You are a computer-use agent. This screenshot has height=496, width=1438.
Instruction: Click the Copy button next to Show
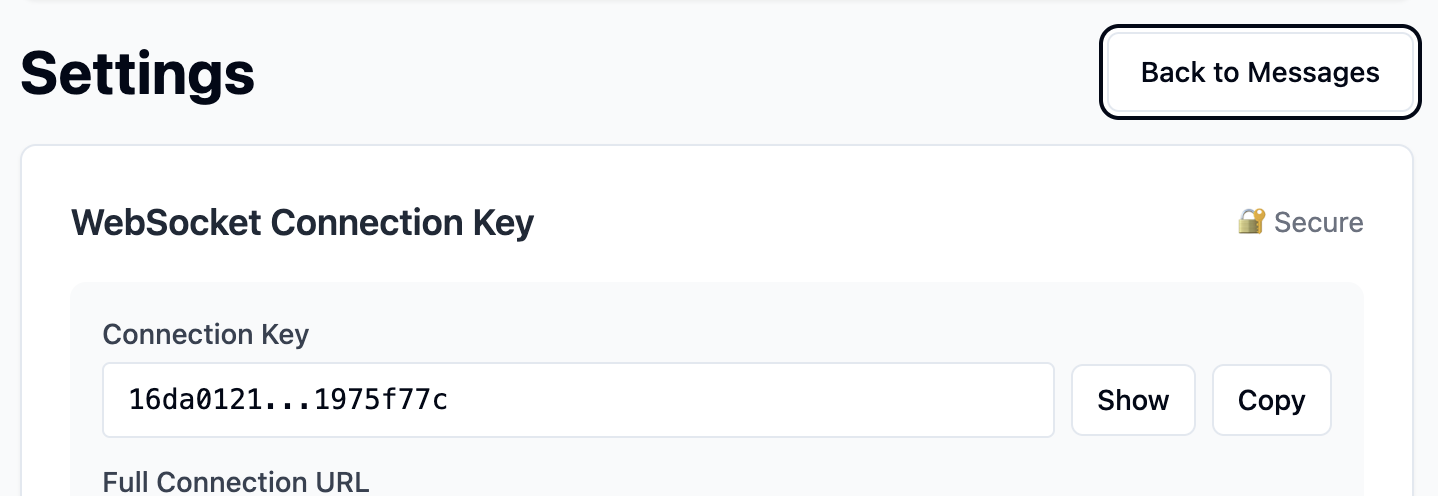[1271, 400]
